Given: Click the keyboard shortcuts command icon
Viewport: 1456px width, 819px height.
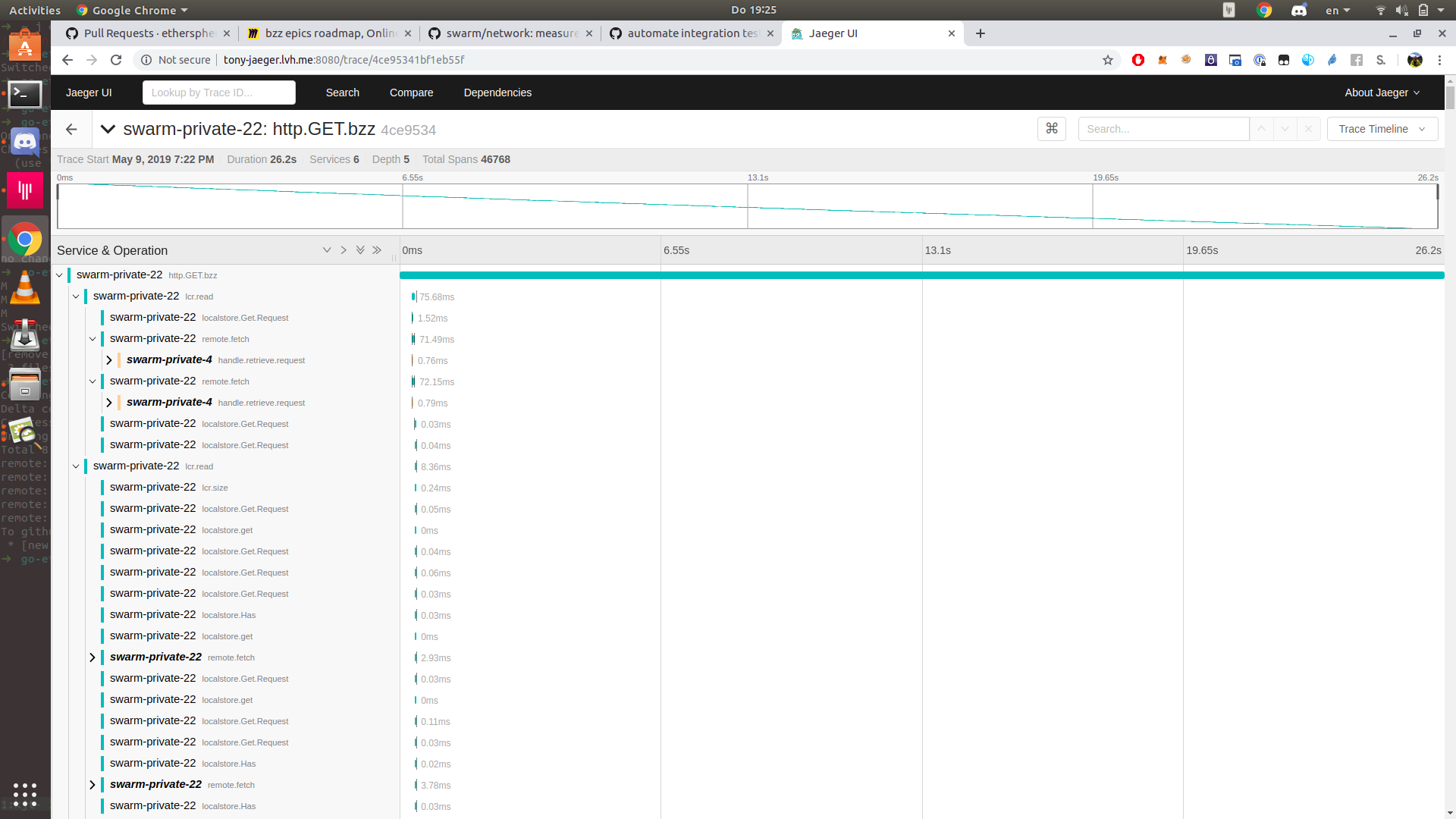Looking at the screenshot, I should (1051, 129).
